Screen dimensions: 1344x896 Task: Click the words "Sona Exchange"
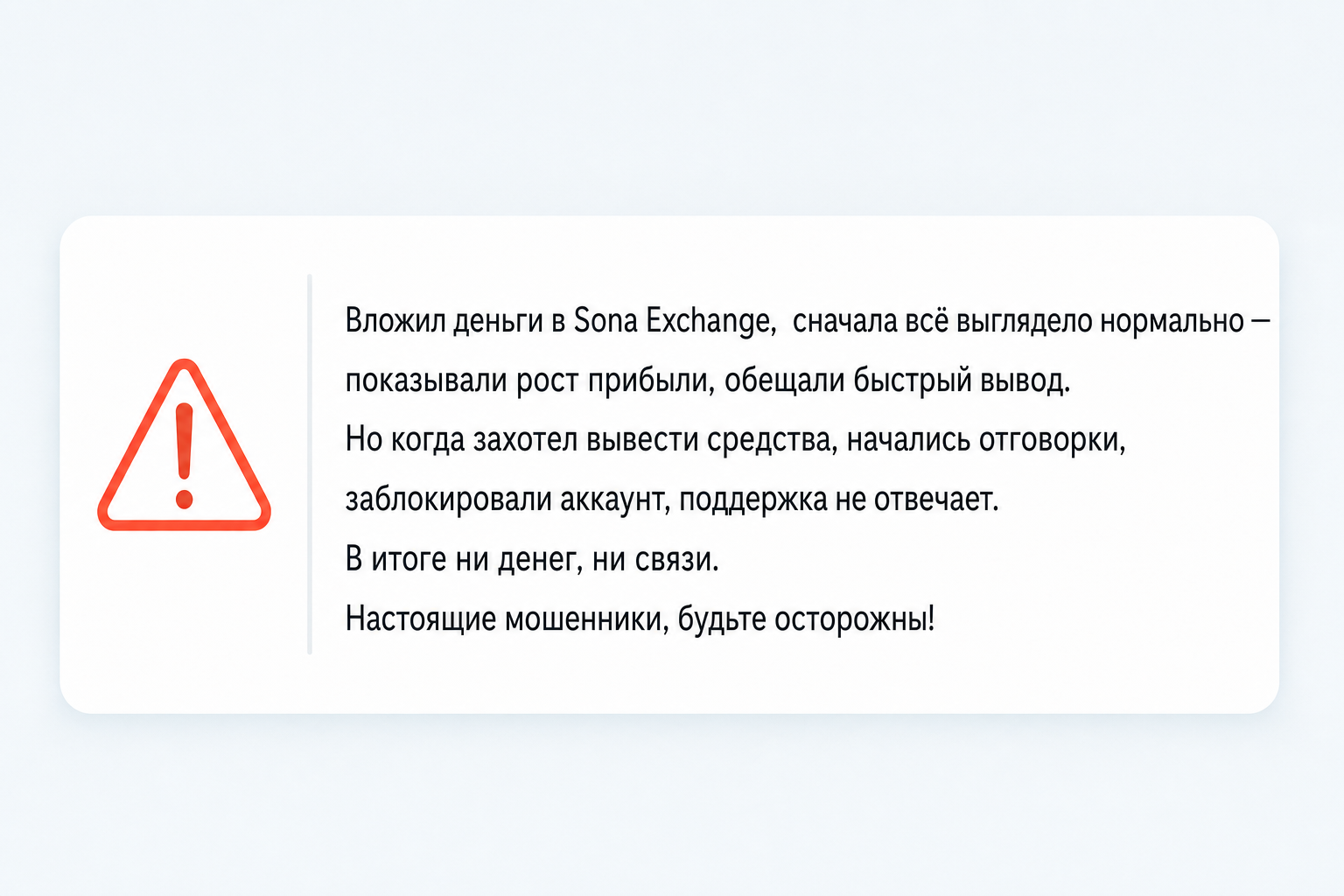(x=675, y=321)
